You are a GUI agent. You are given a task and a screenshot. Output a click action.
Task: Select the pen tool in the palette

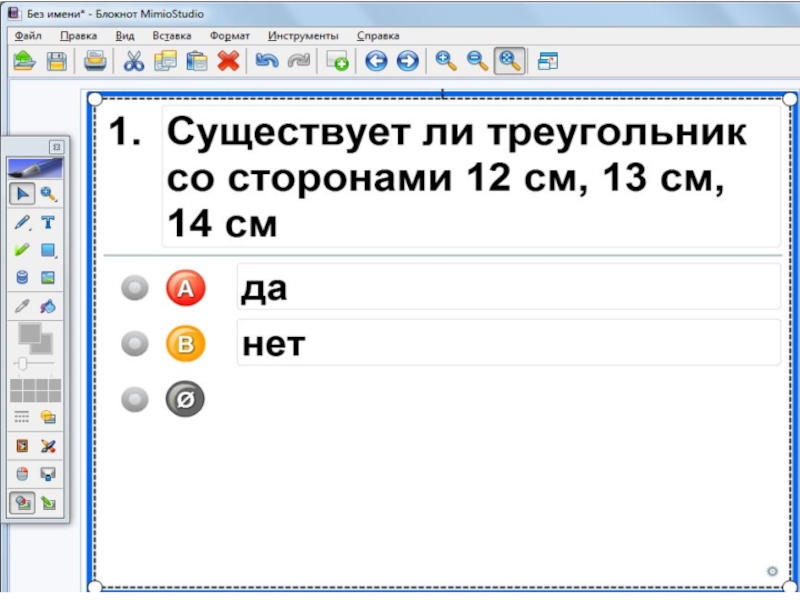click(22, 222)
